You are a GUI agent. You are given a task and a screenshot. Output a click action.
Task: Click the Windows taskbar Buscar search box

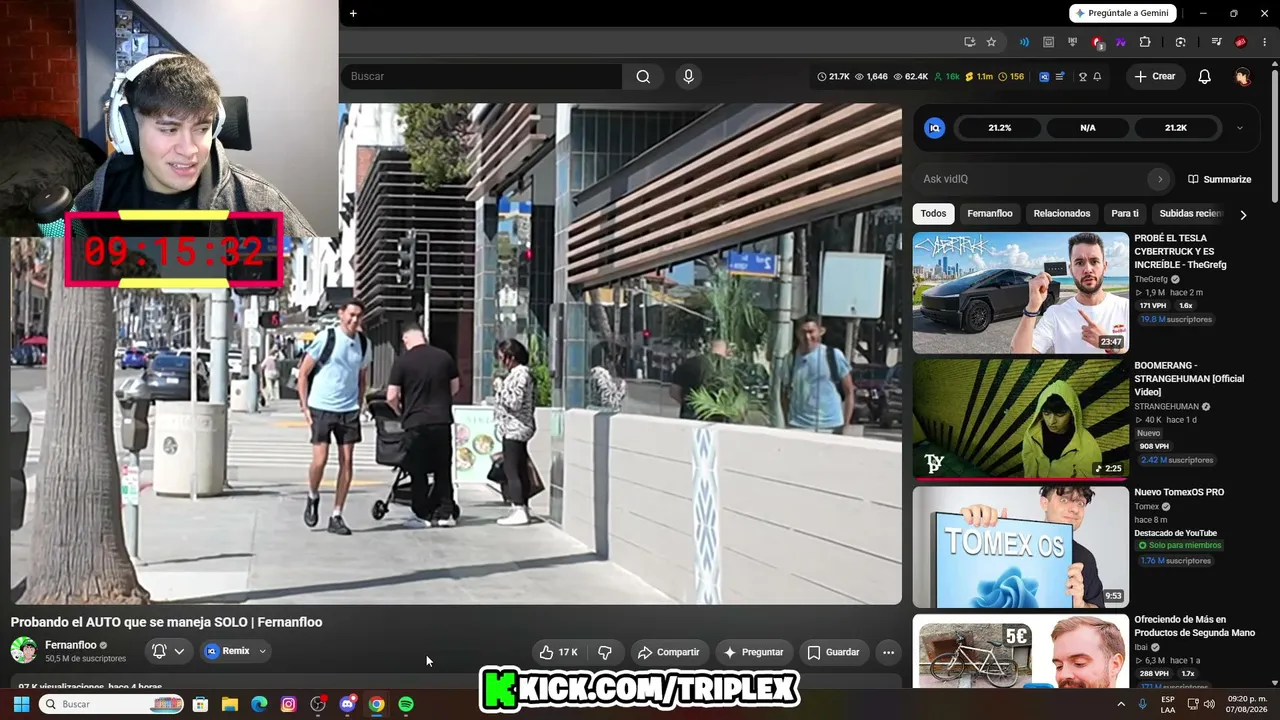point(112,704)
